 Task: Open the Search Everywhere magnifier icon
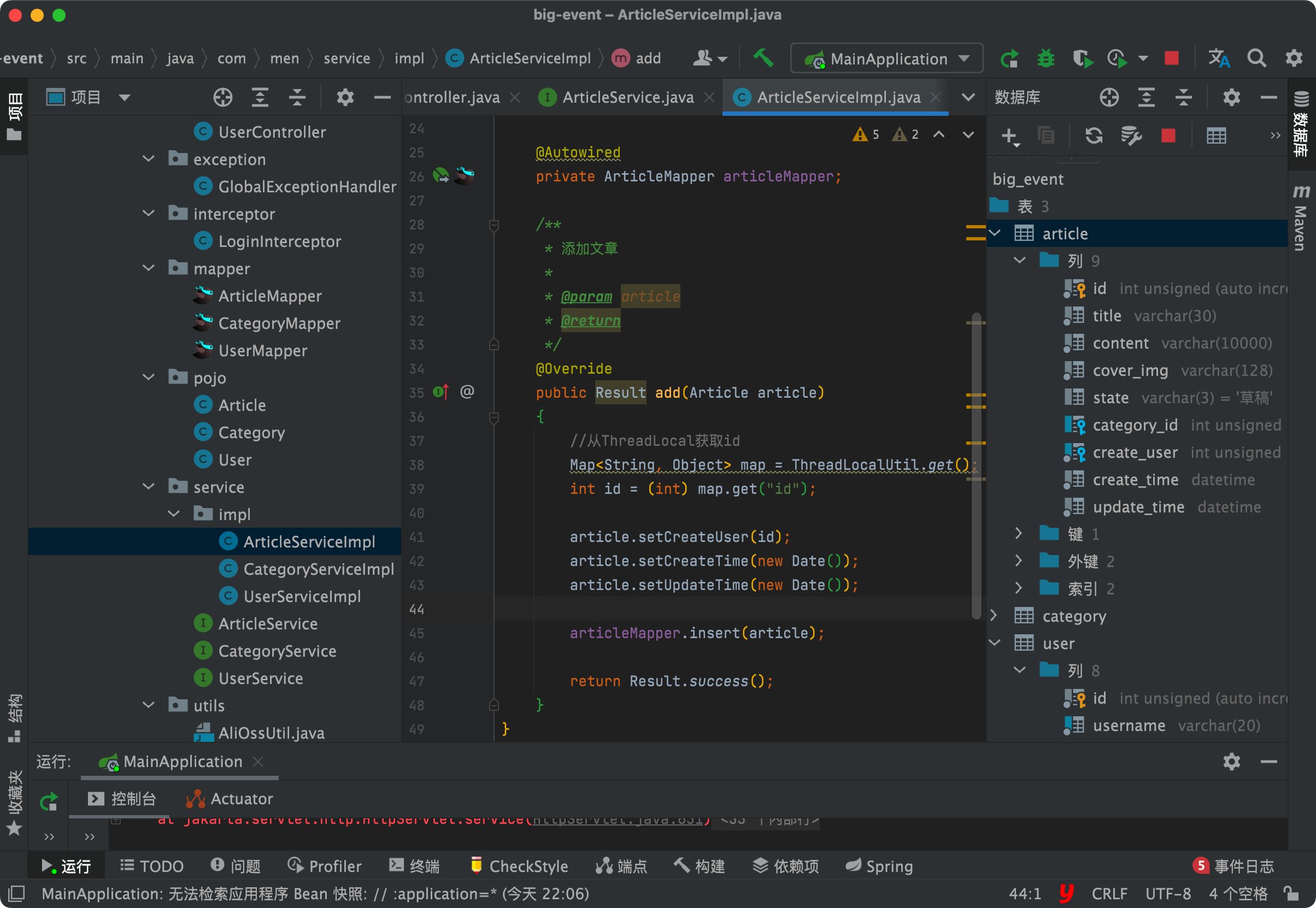1256,58
